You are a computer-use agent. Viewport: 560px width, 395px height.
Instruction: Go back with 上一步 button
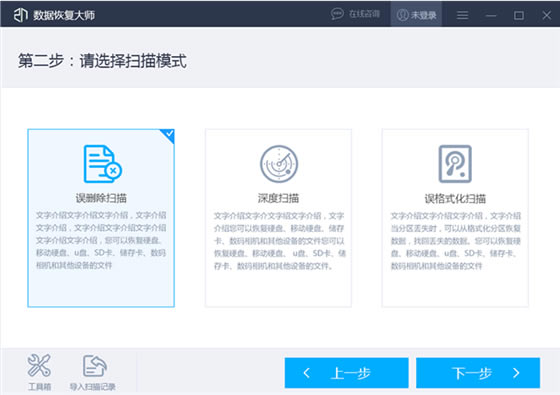[x=346, y=373]
